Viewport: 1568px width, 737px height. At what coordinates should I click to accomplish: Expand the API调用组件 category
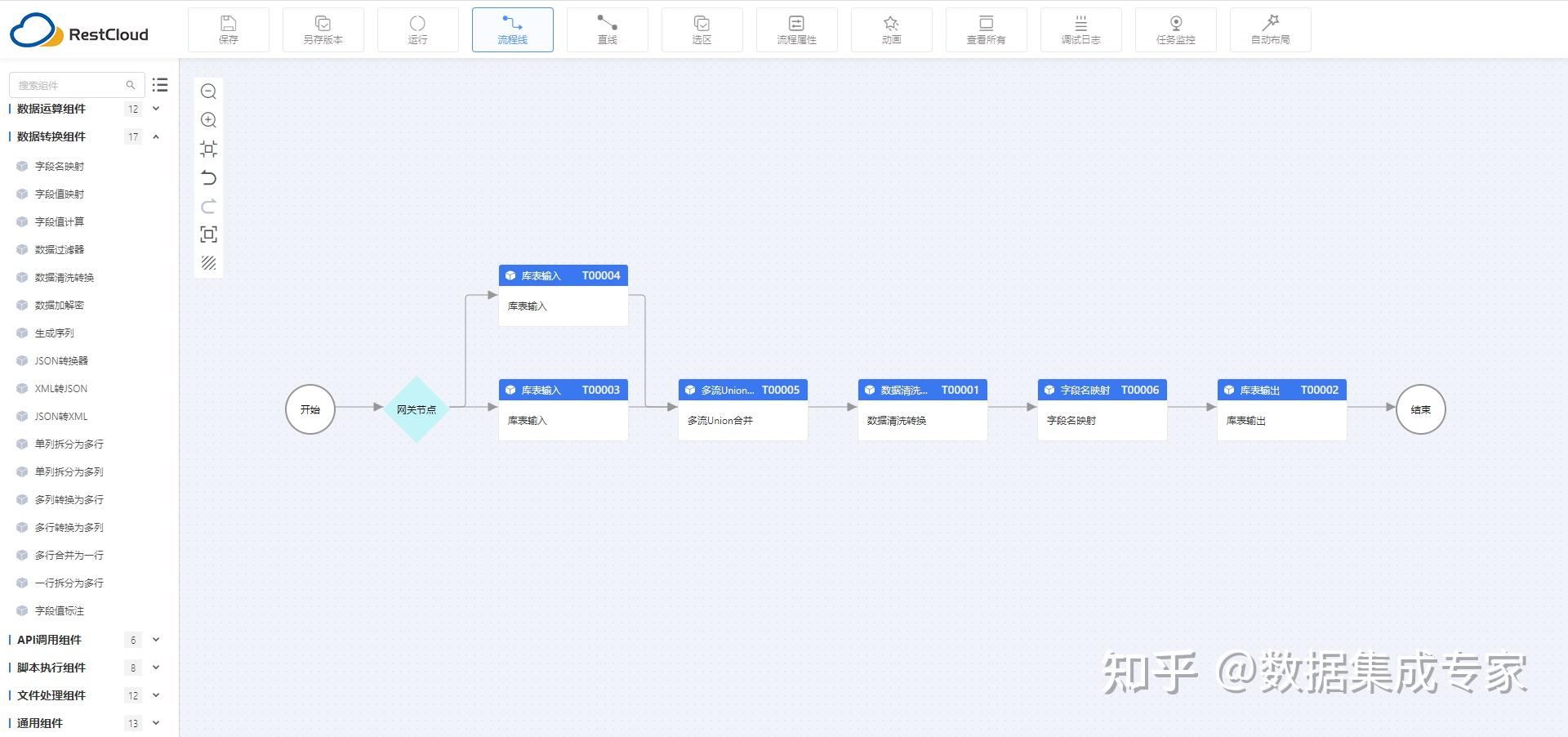pyautogui.click(x=156, y=640)
